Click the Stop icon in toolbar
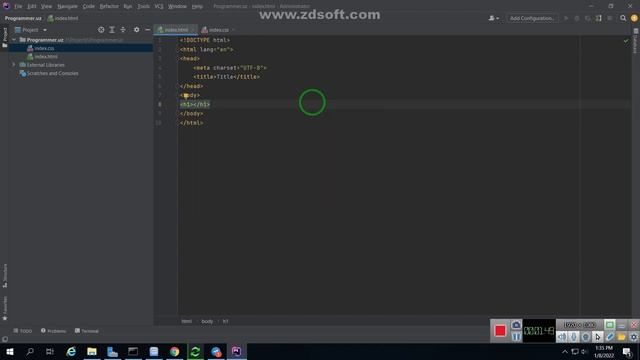640x360 pixels. point(610,18)
